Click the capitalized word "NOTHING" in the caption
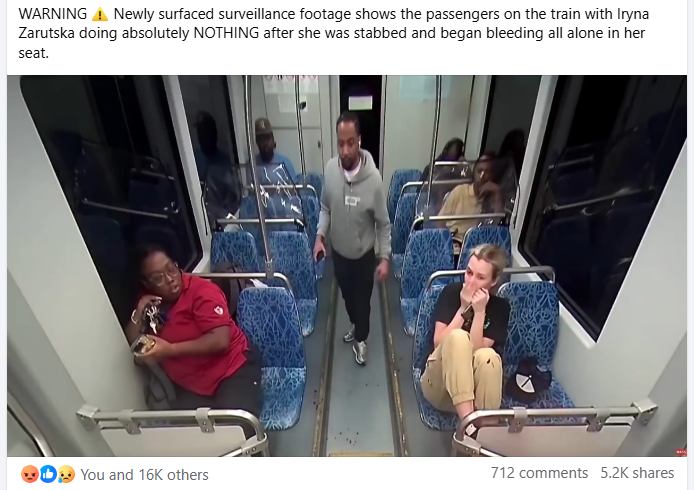 coord(226,33)
